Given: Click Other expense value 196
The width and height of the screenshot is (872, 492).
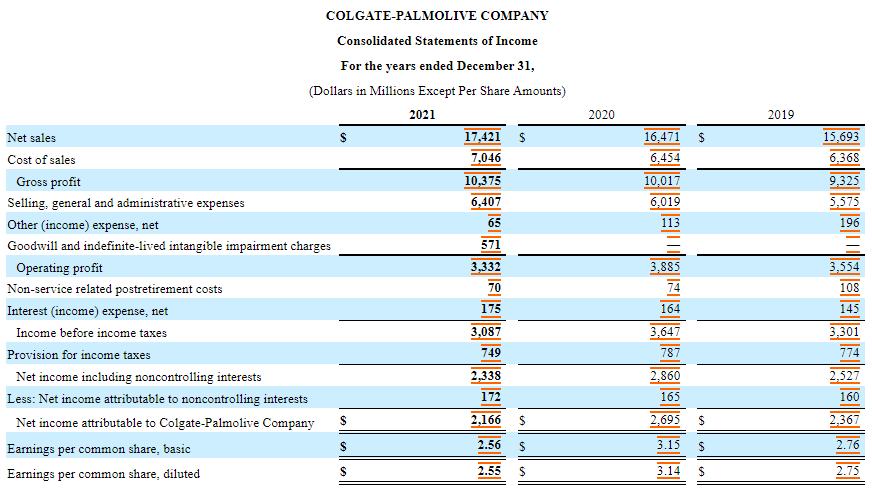Looking at the screenshot, I should (849, 223).
